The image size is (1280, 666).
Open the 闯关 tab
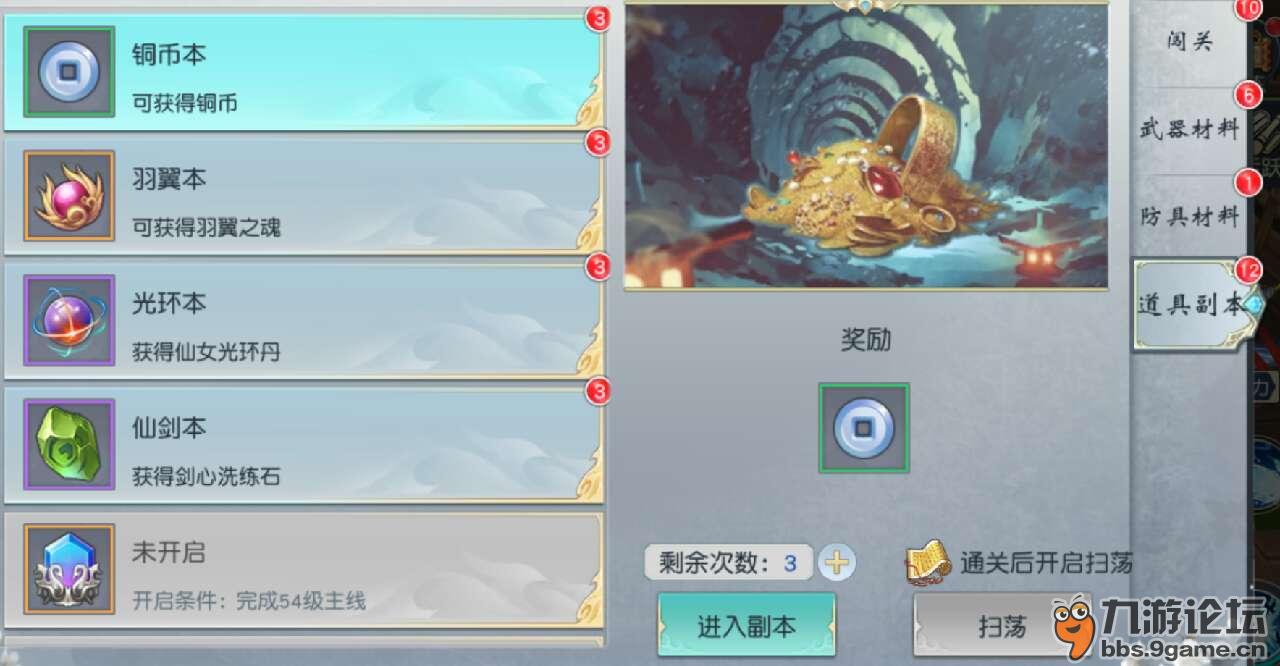tap(1190, 41)
